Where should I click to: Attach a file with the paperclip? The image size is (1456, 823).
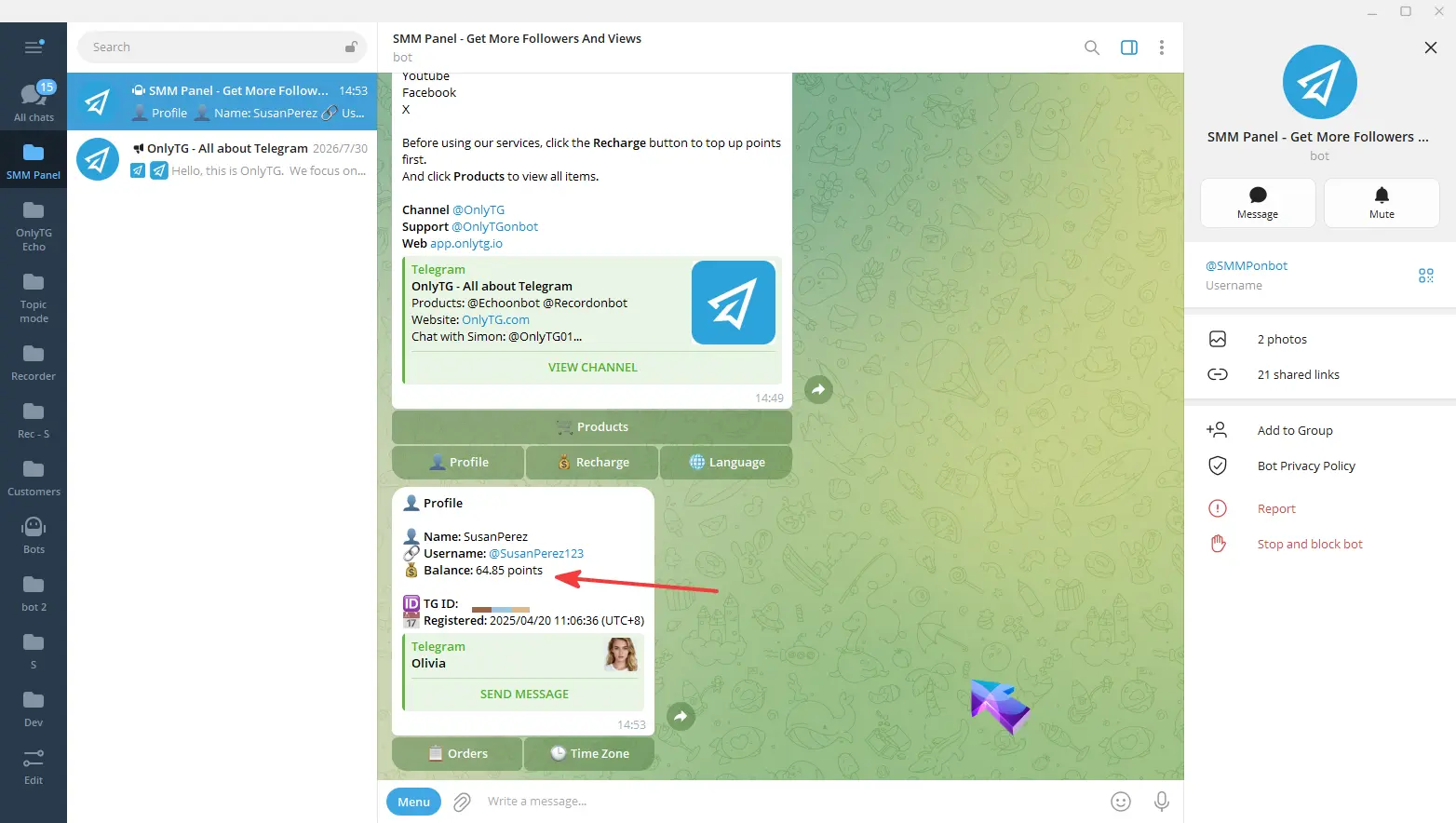462,802
